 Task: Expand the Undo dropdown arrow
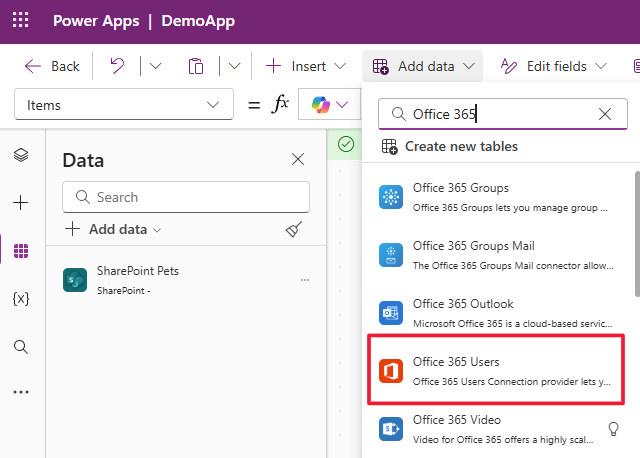[155, 66]
